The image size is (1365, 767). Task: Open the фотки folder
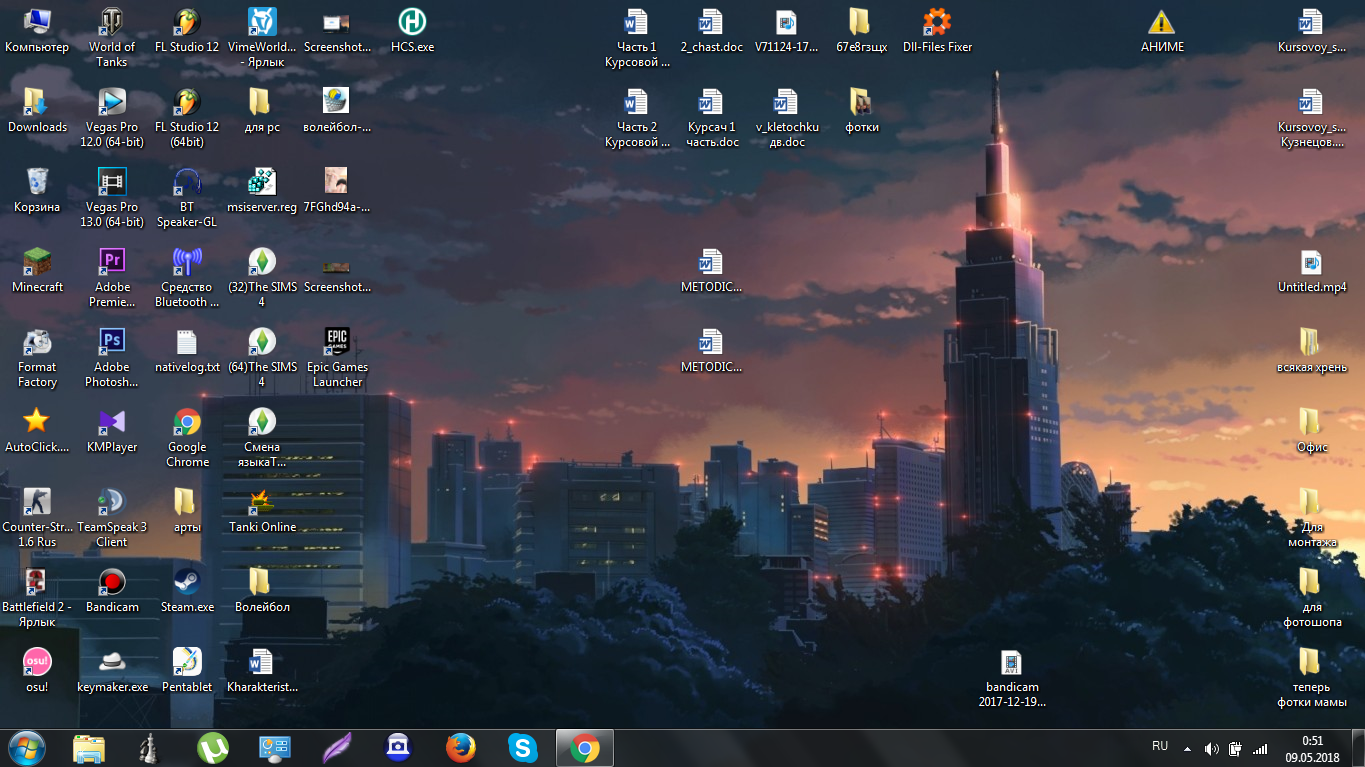coord(862,110)
